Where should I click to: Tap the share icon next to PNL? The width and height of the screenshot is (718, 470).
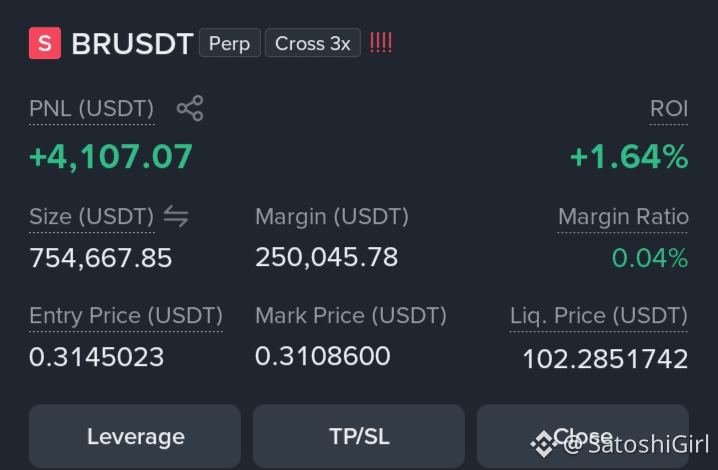pyautogui.click(x=190, y=108)
